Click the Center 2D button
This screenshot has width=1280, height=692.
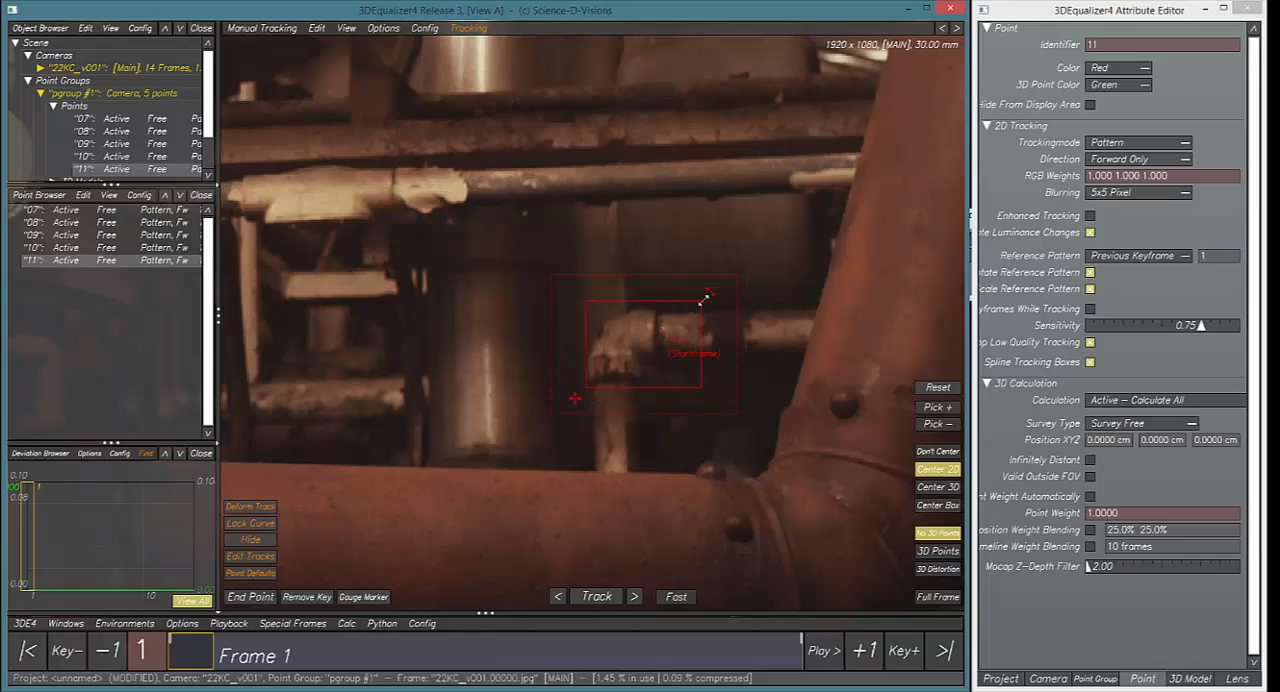point(938,469)
